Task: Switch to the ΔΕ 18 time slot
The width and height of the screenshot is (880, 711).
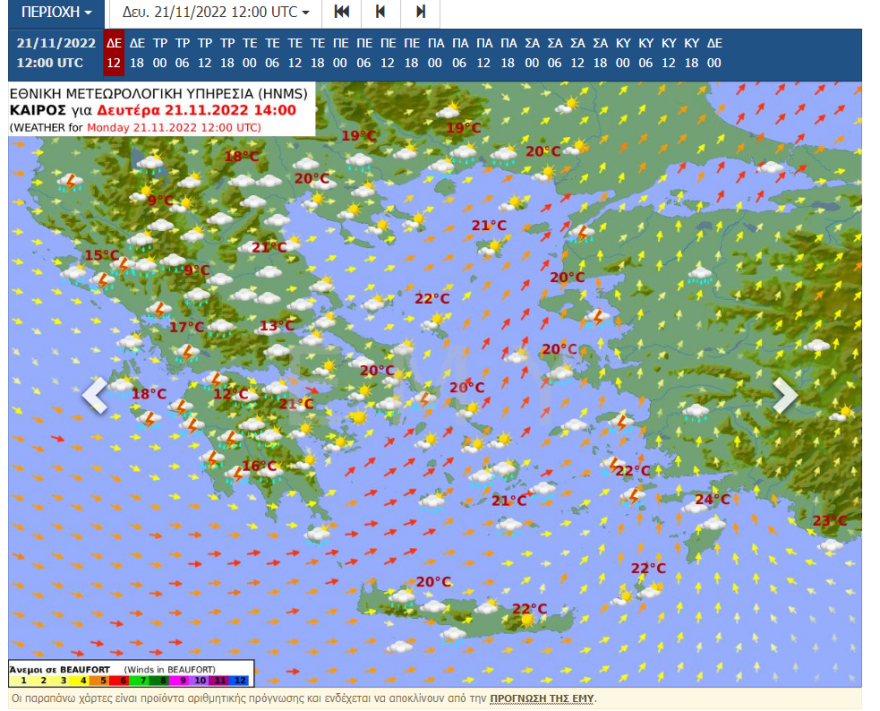Action: [137, 52]
